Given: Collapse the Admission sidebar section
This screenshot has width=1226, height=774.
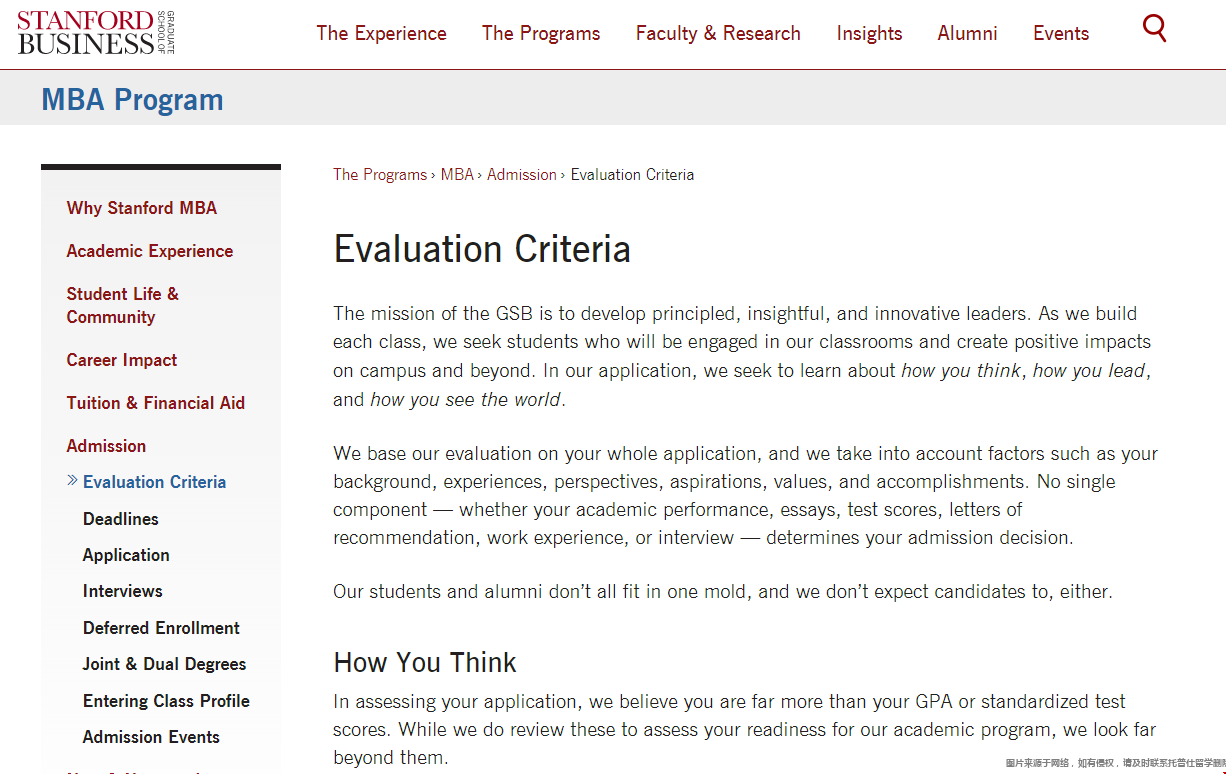Looking at the screenshot, I should tap(106, 446).
